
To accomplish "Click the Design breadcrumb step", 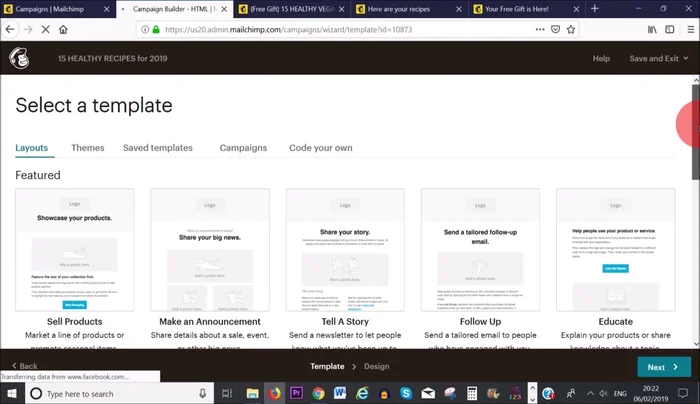I will click(376, 366).
